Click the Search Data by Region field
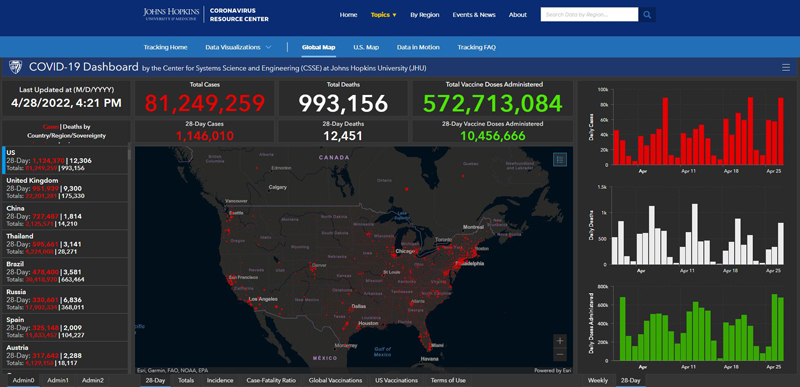The image size is (800, 387). pyautogui.click(x=589, y=15)
